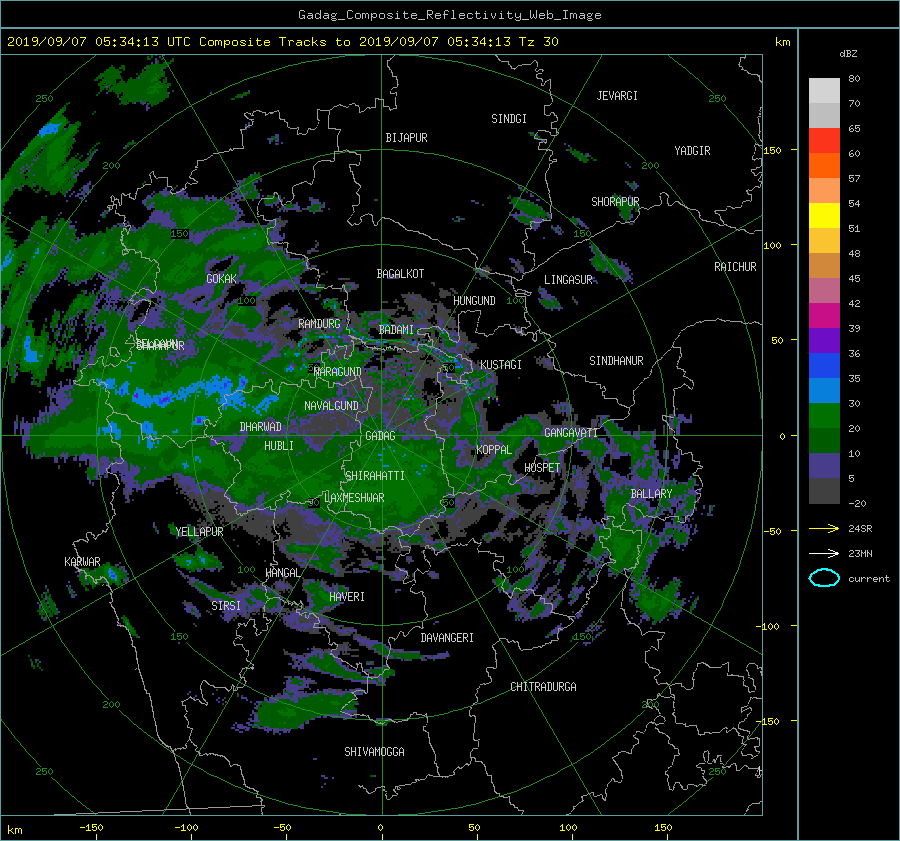Click the KOPPAL city label
Viewport: 900px width, 841px height.
click(494, 450)
